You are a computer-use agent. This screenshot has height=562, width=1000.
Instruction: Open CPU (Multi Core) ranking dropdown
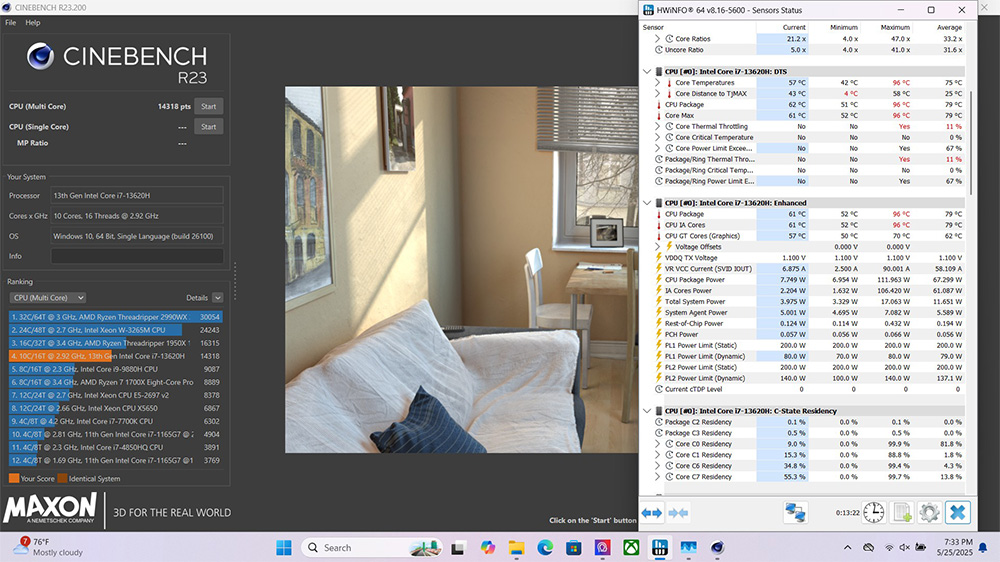tap(48, 298)
